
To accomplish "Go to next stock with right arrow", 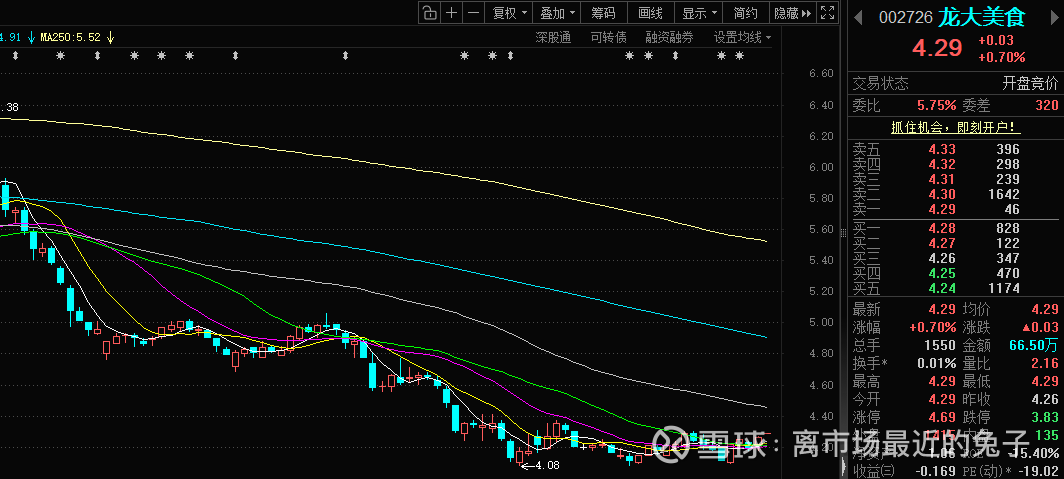I will click(x=1055, y=16).
